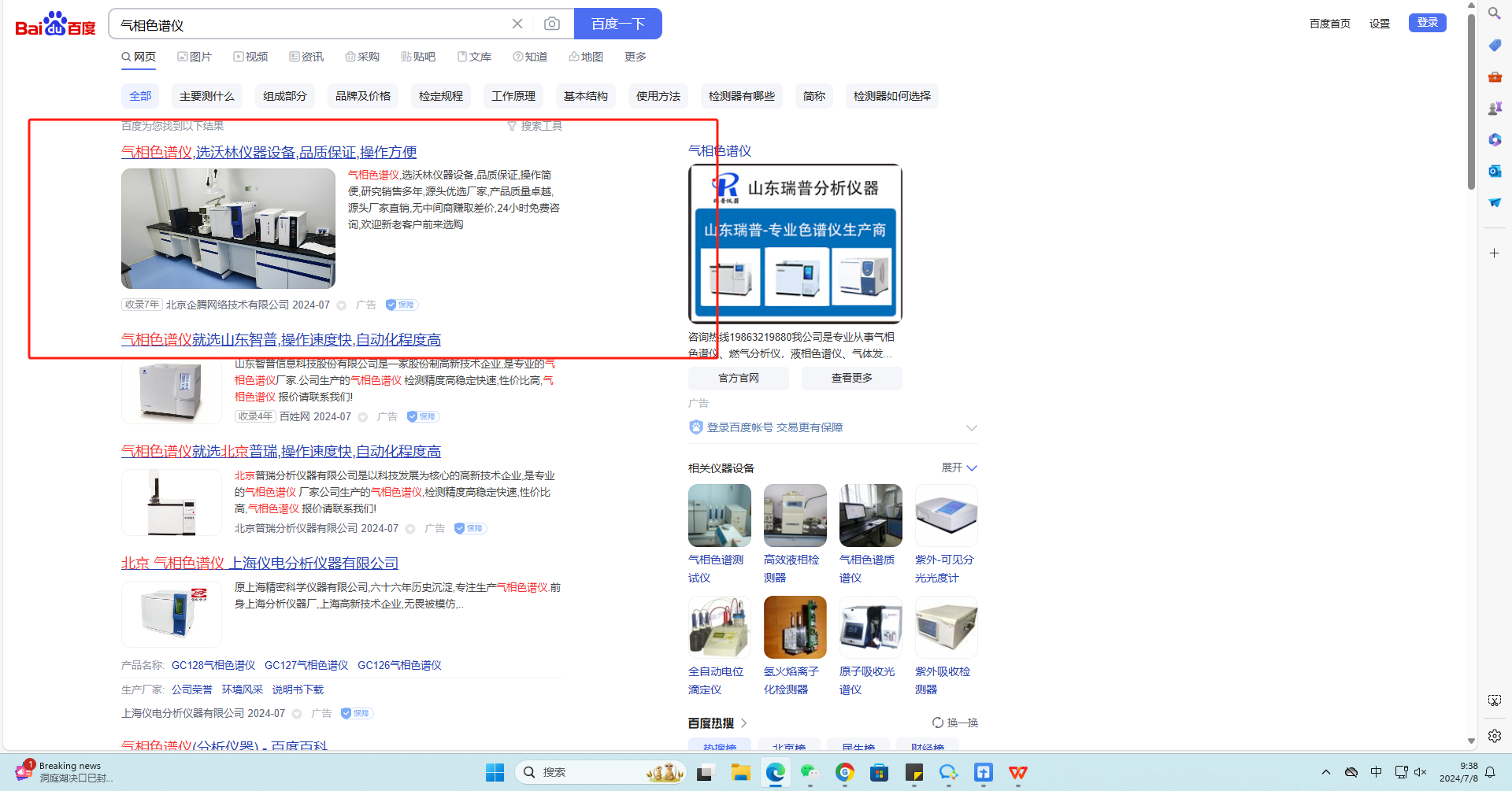Viewport: 1512px width, 791px height.
Task: Expand the 登录百度帐号 notice chevron
Action: [972, 427]
